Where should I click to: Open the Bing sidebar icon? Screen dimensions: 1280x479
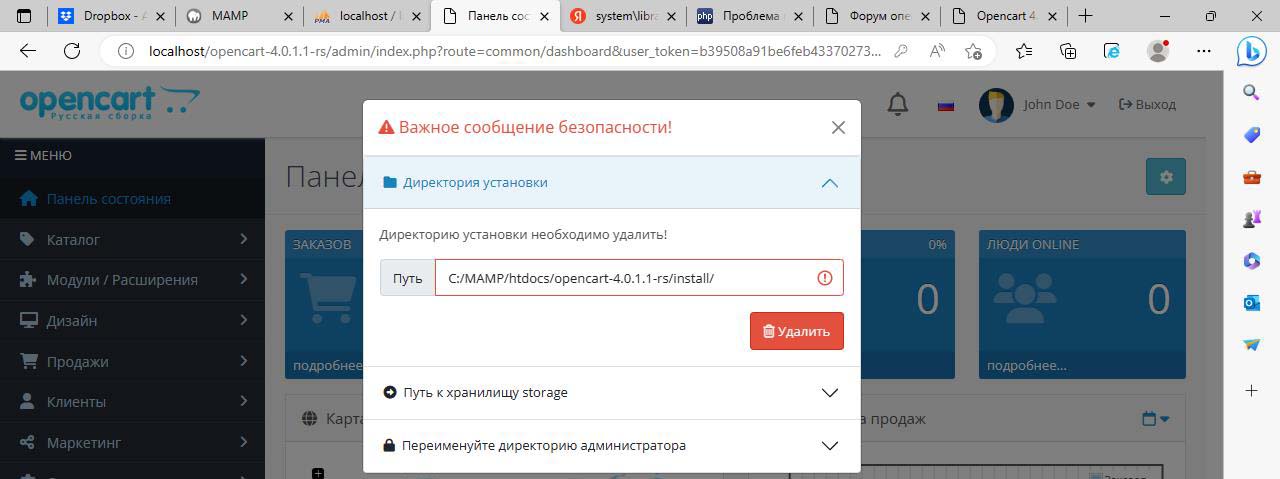[x=1251, y=51]
